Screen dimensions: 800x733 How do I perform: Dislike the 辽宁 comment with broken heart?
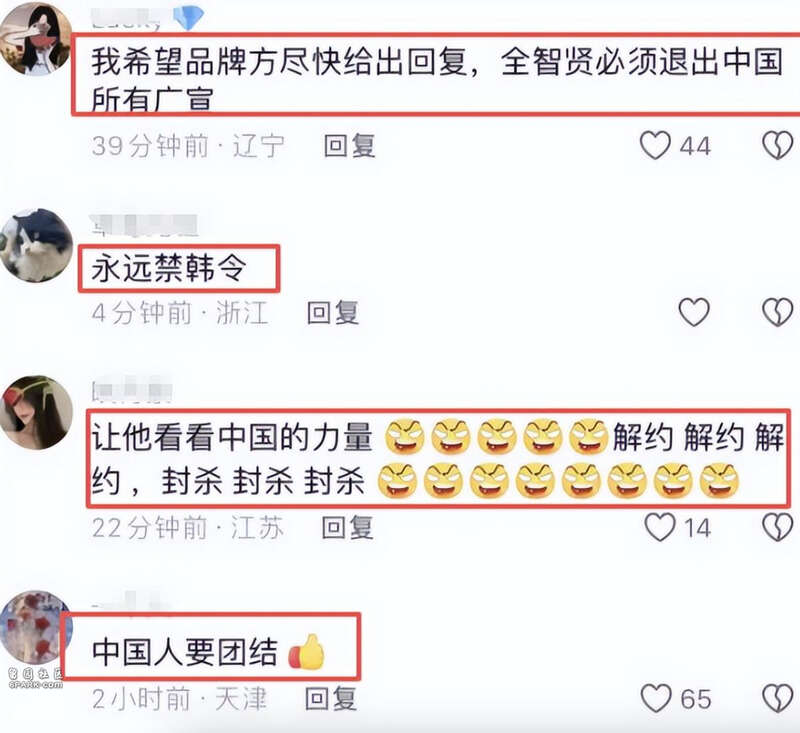pos(778,145)
